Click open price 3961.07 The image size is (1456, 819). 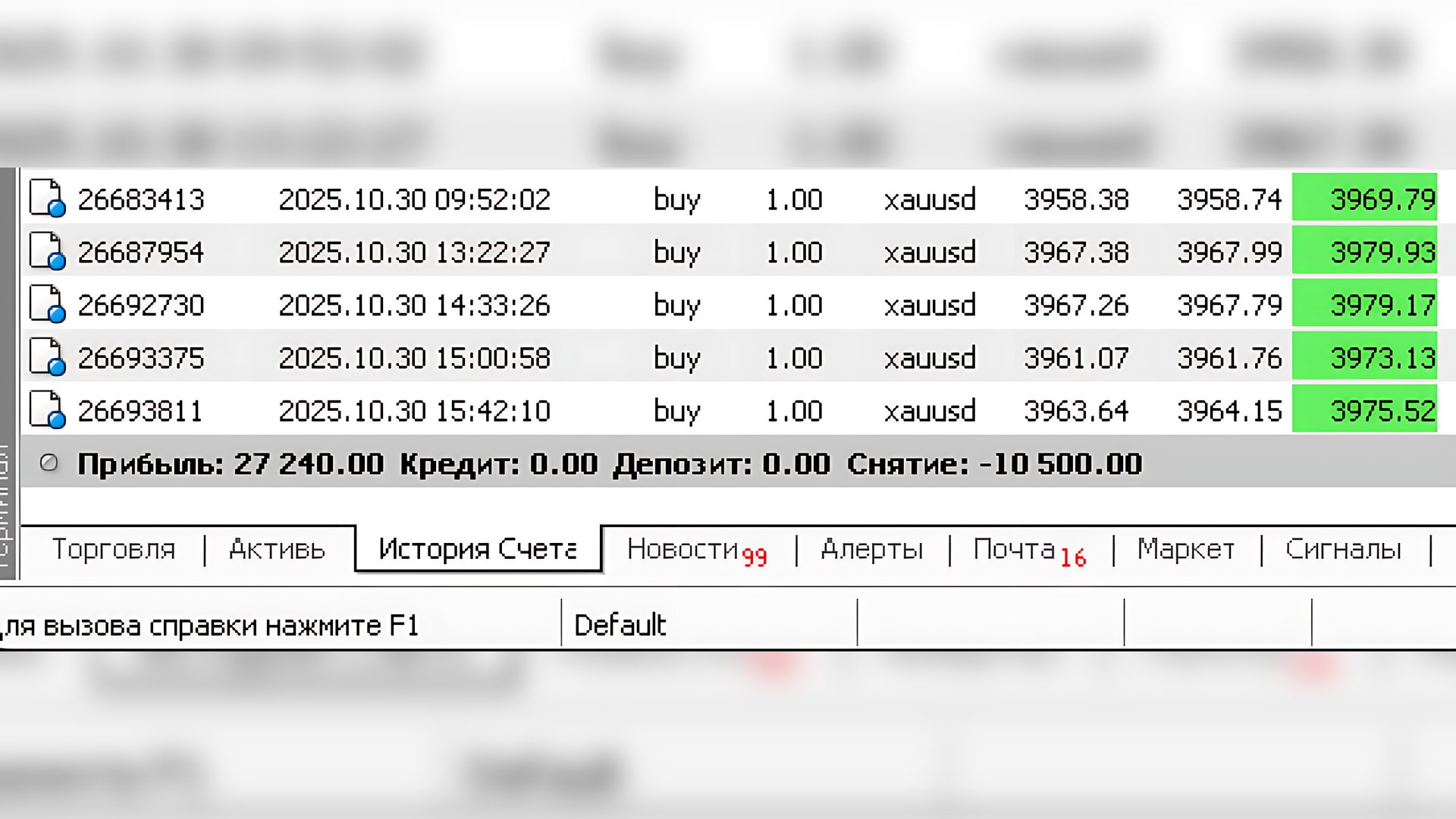[1077, 358]
